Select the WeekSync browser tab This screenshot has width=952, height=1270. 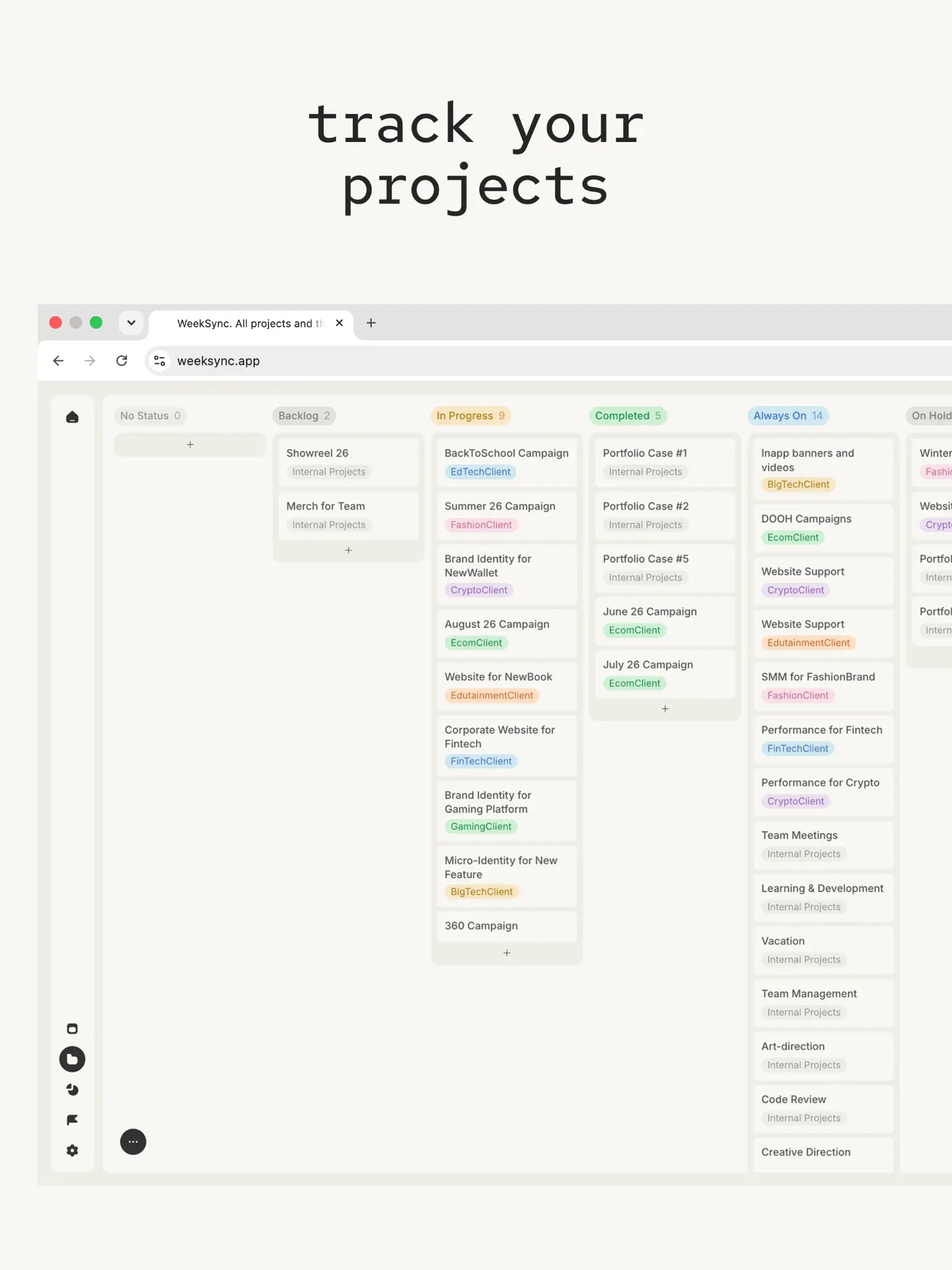(251, 323)
